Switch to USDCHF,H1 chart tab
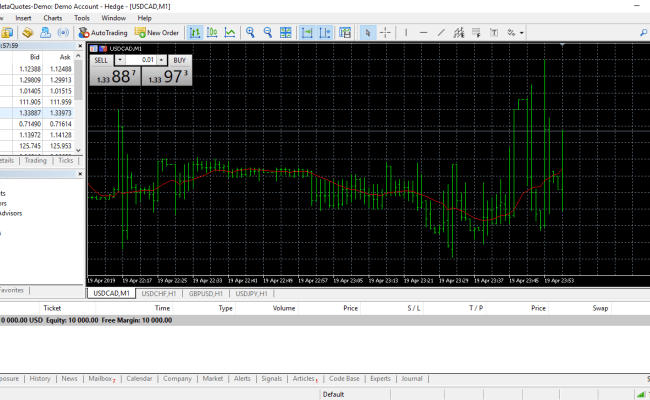The height and width of the screenshot is (400, 650). coord(159,293)
